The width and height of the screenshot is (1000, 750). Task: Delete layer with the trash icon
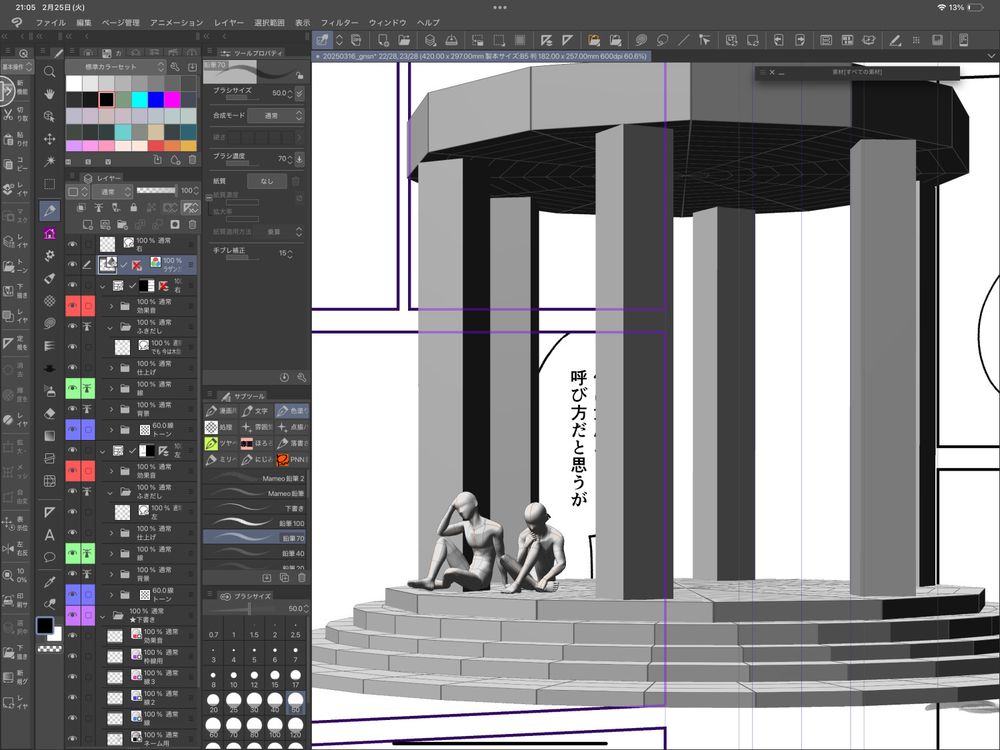[192, 222]
